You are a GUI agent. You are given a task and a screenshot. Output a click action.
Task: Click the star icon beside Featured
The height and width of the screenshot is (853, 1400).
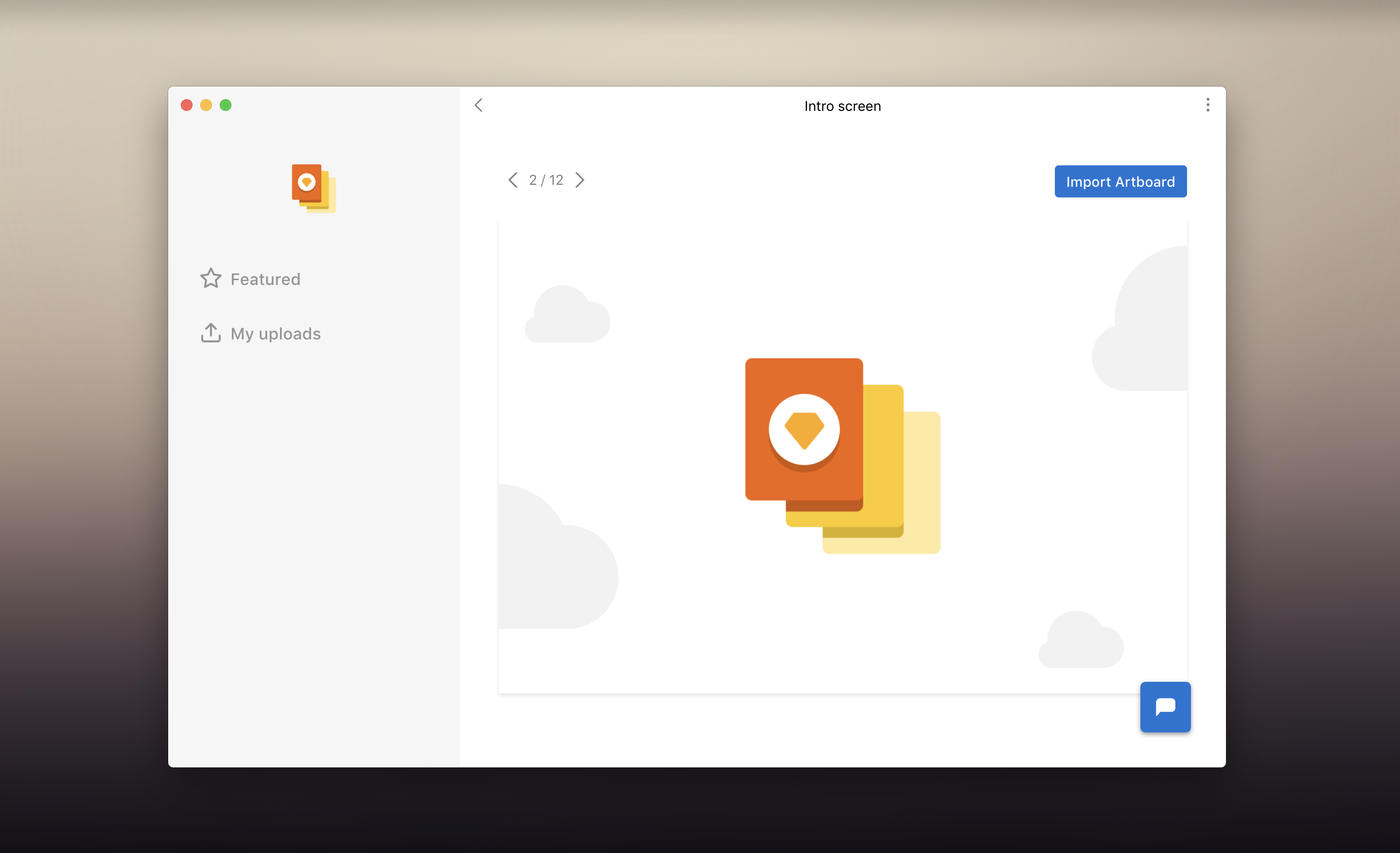(x=211, y=279)
